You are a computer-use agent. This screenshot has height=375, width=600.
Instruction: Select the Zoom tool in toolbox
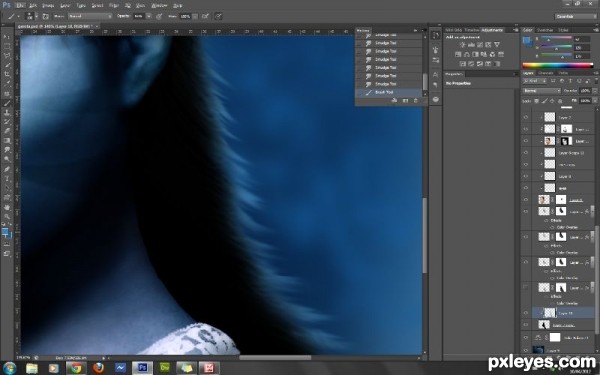tap(7, 217)
